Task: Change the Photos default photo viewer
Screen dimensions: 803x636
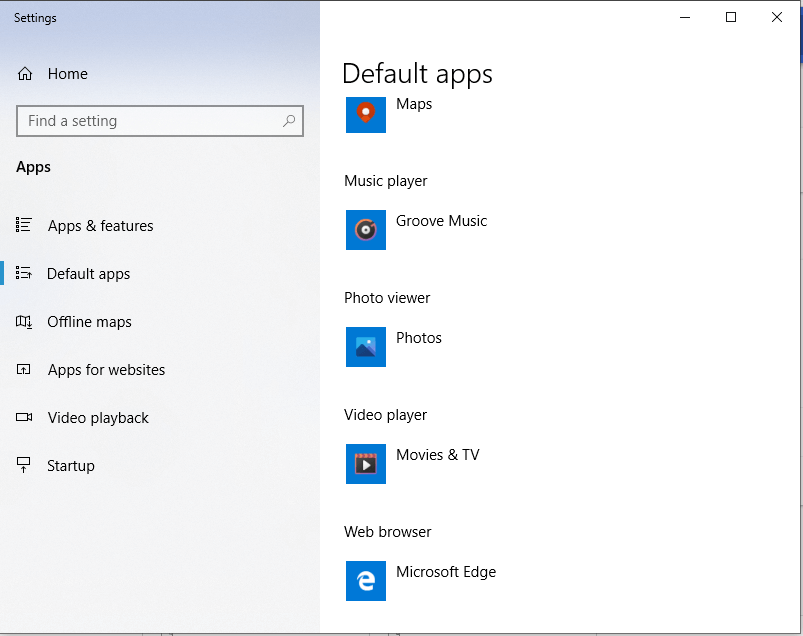Action: 394,347
